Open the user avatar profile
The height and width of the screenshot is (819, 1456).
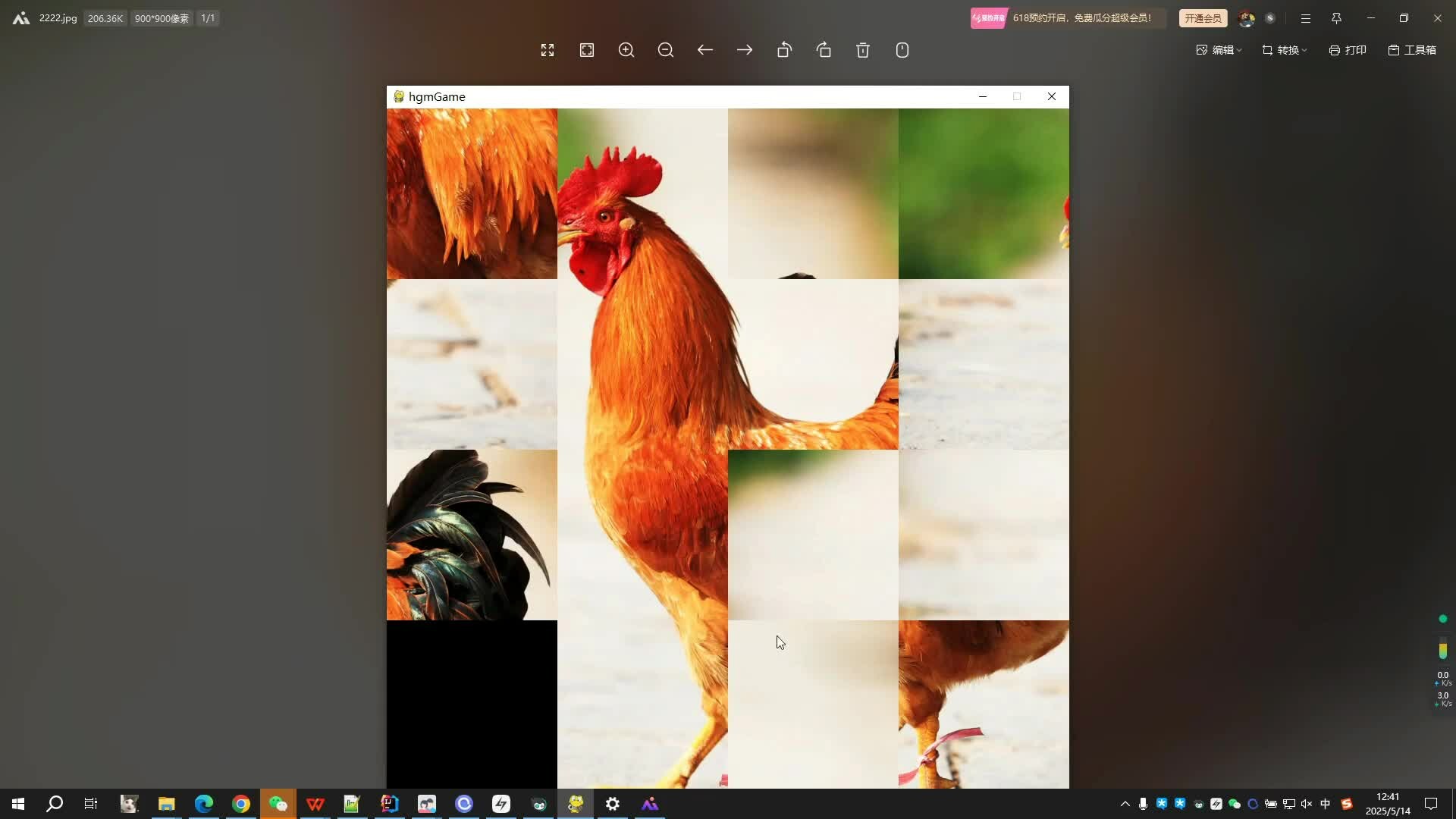click(x=1246, y=18)
